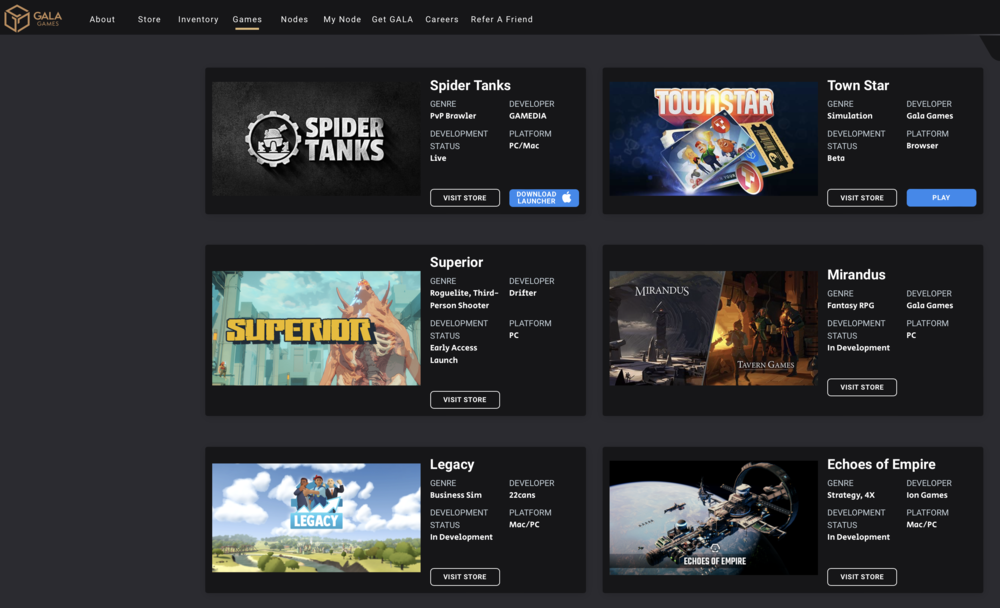The width and height of the screenshot is (1000, 608).
Task: Open the Echoes of Empire cover image
Action: point(714,517)
